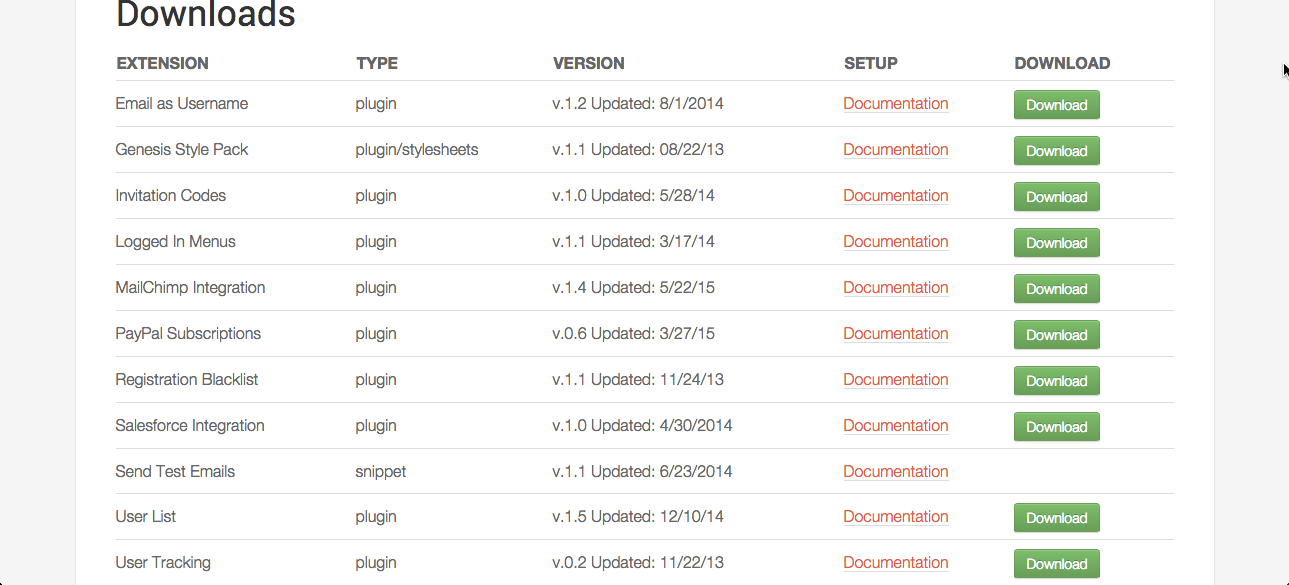This screenshot has width=1289, height=585.
Task: Download the Salesforce Integration plugin
Action: click(x=1056, y=427)
